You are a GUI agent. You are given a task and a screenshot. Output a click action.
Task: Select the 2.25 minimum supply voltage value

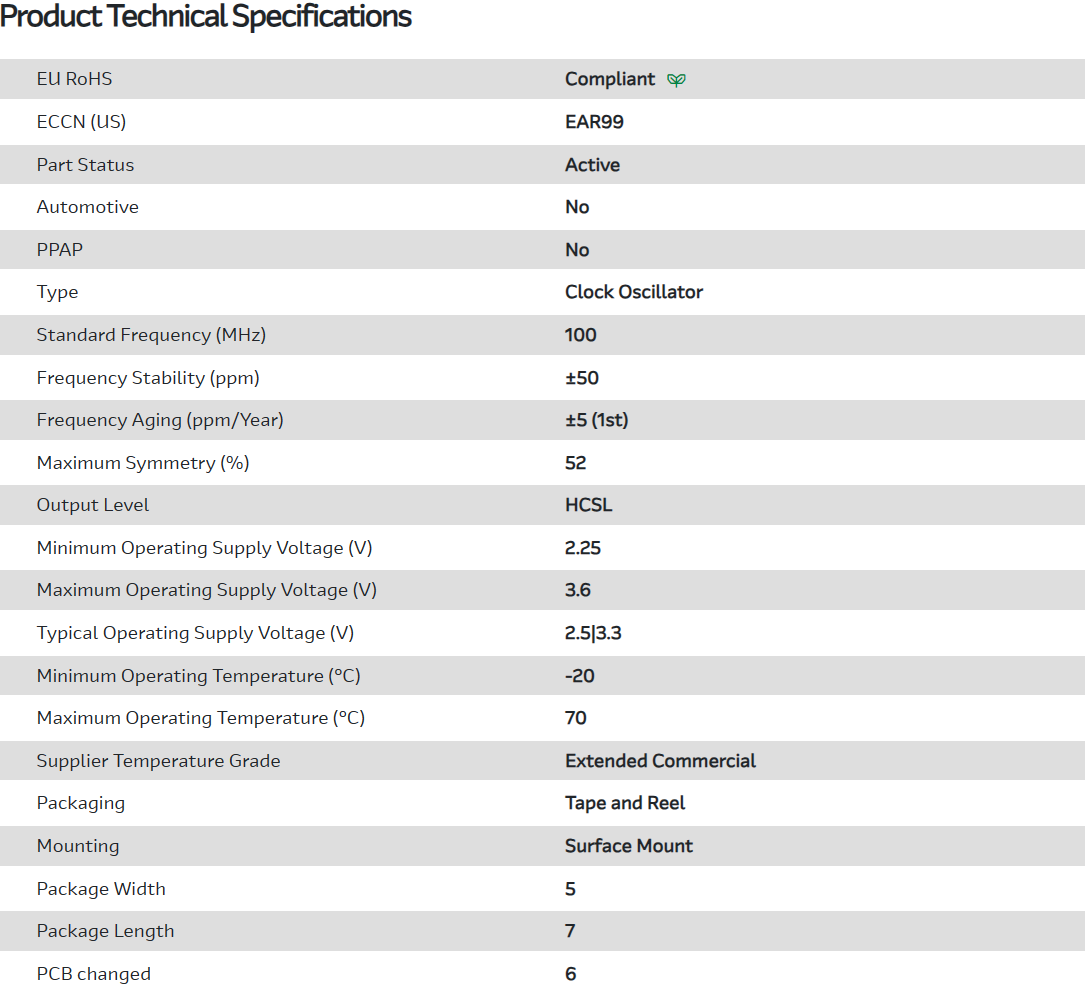583,548
